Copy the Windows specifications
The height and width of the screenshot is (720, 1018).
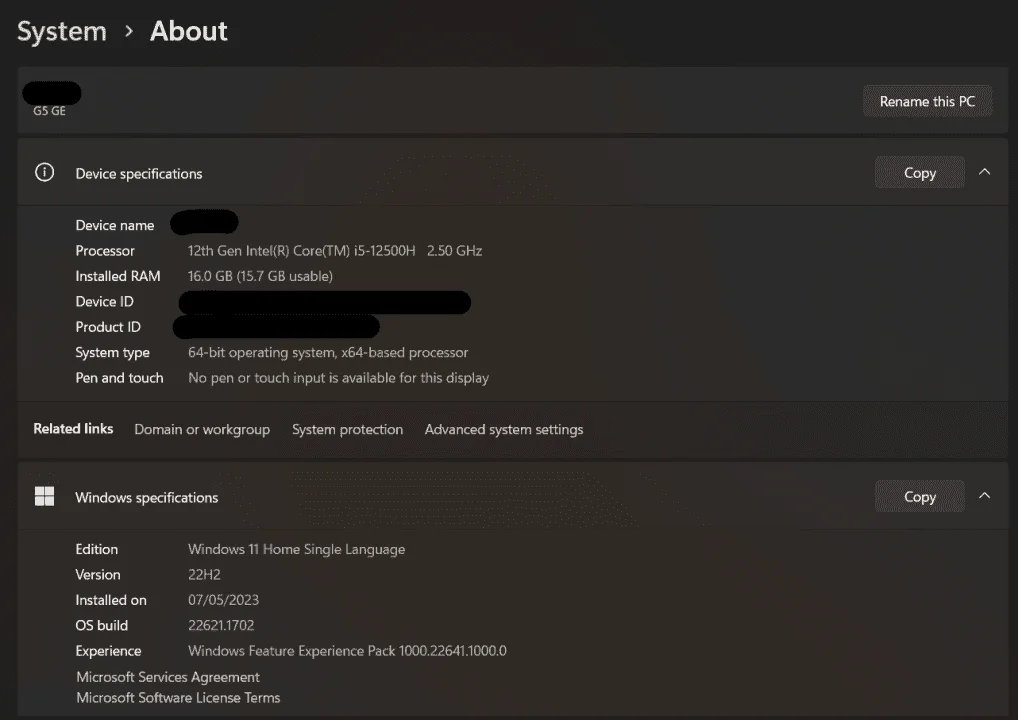tap(919, 497)
